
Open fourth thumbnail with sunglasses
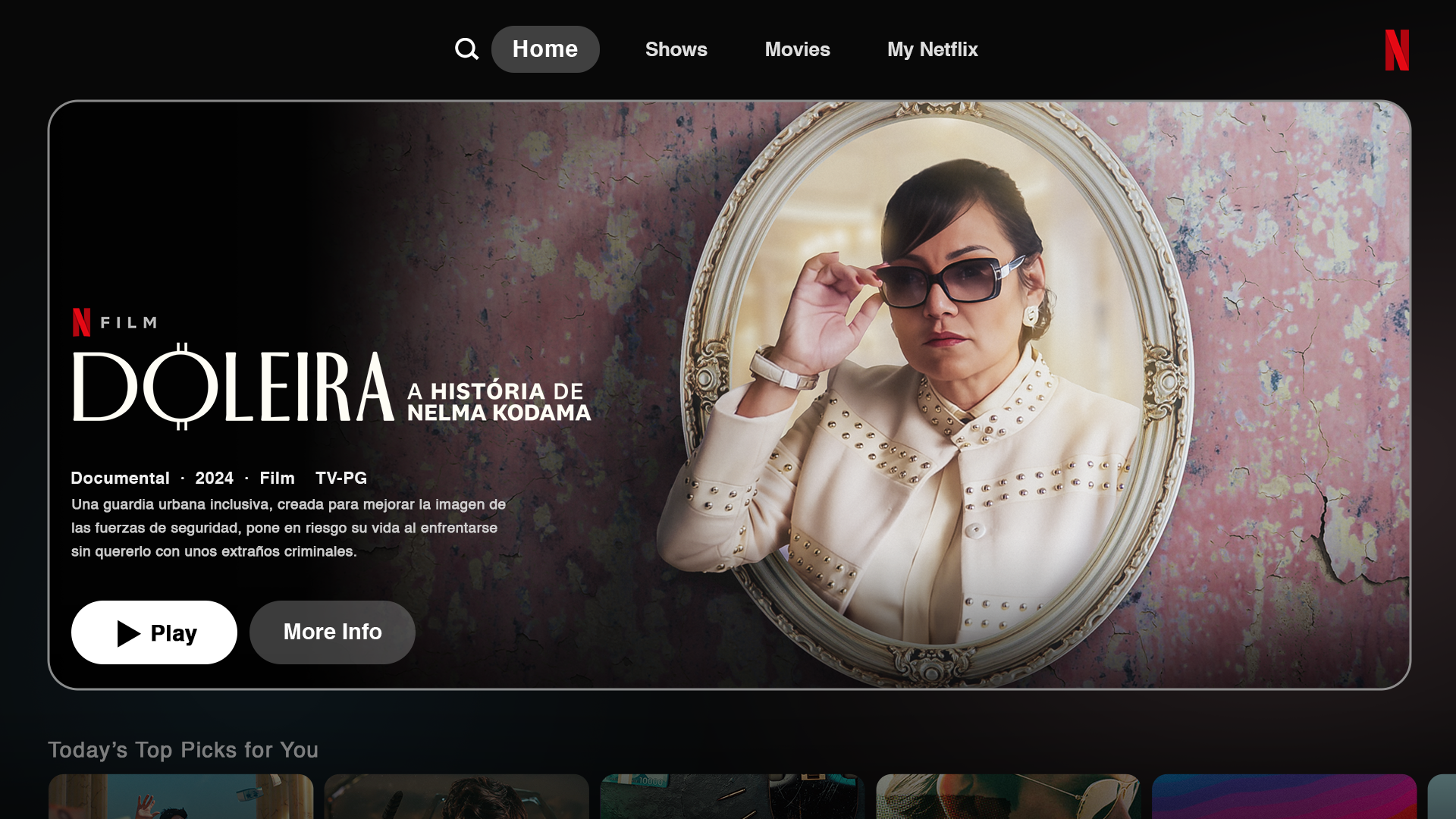(x=1008, y=796)
